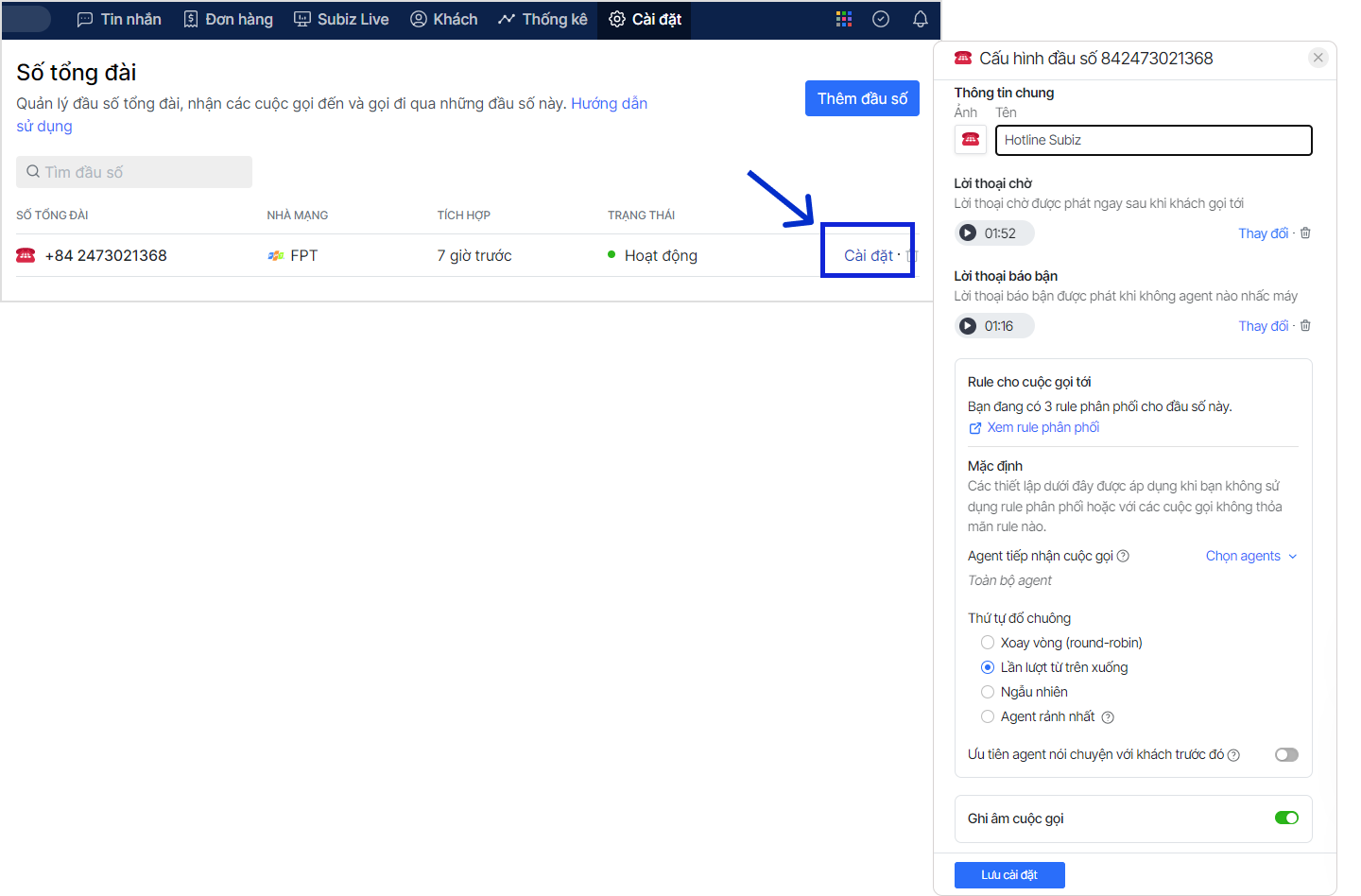Select Xoay vòng (round-robin) ring order
The image size is (1361, 896).
(988, 643)
